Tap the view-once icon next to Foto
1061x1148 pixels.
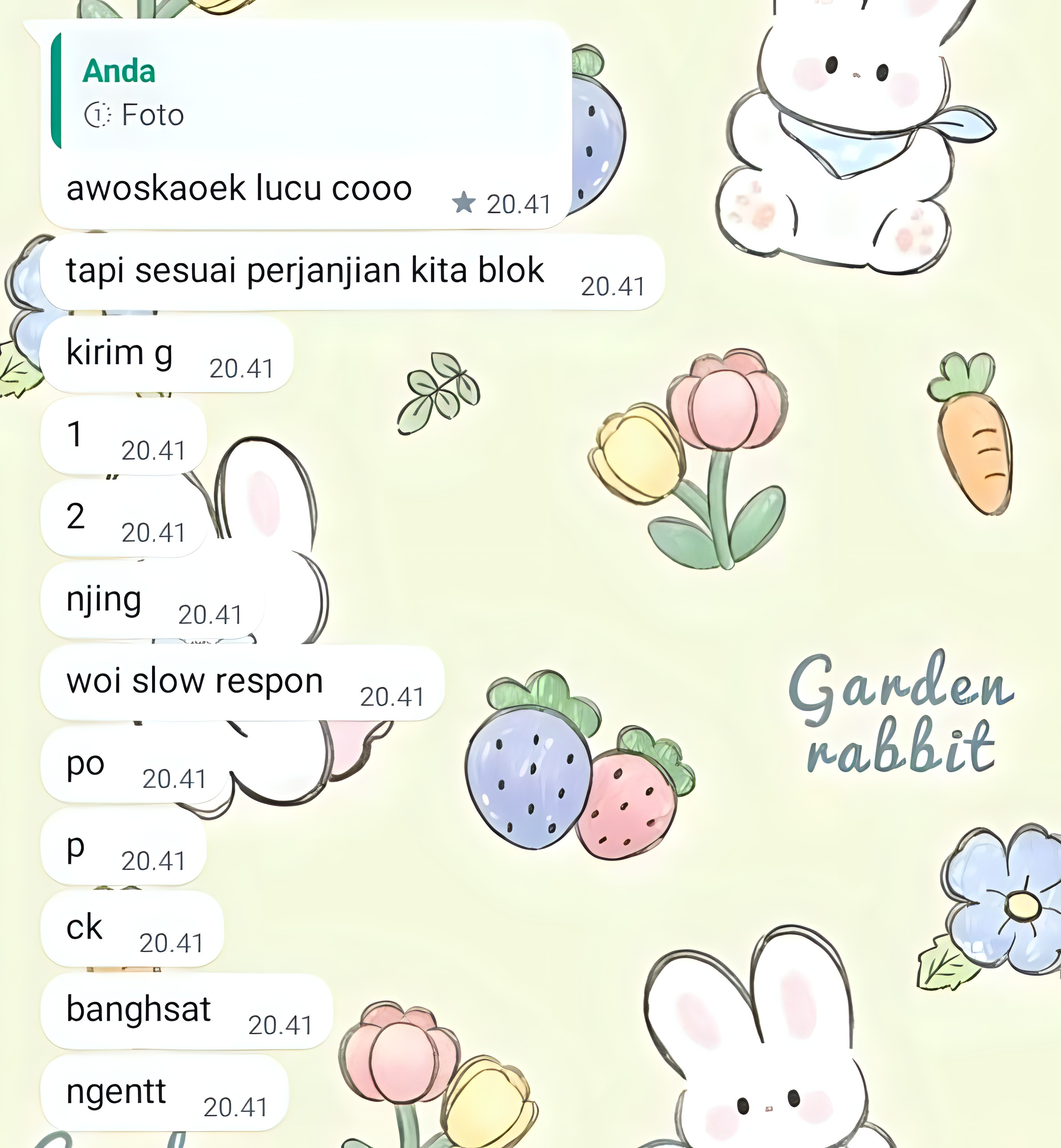[98, 115]
